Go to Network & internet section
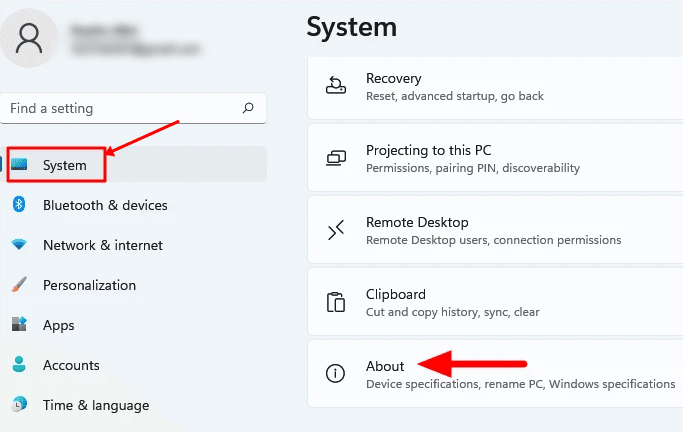Viewport: 683px width, 432px height. tap(103, 245)
